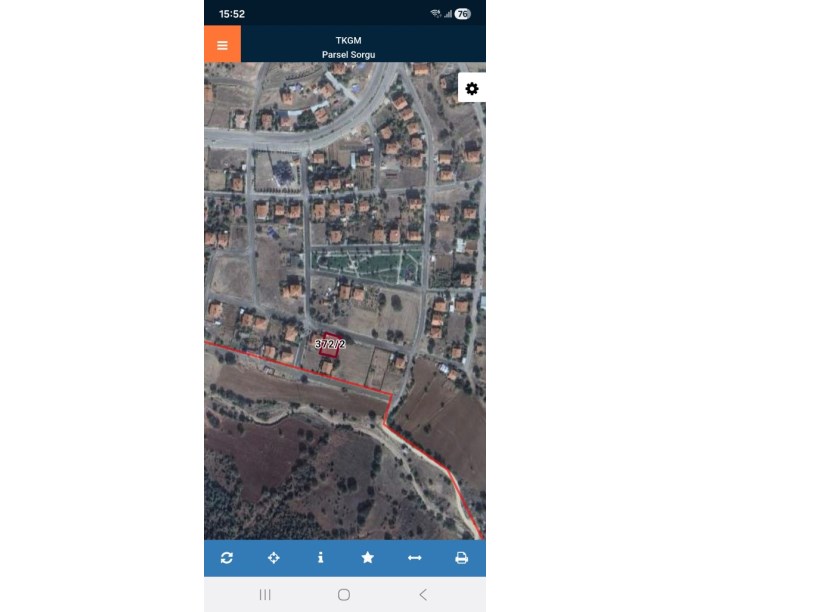Open map settings with the gear icon
The width and height of the screenshot is (816, 612).
click(x=471, y=88)
